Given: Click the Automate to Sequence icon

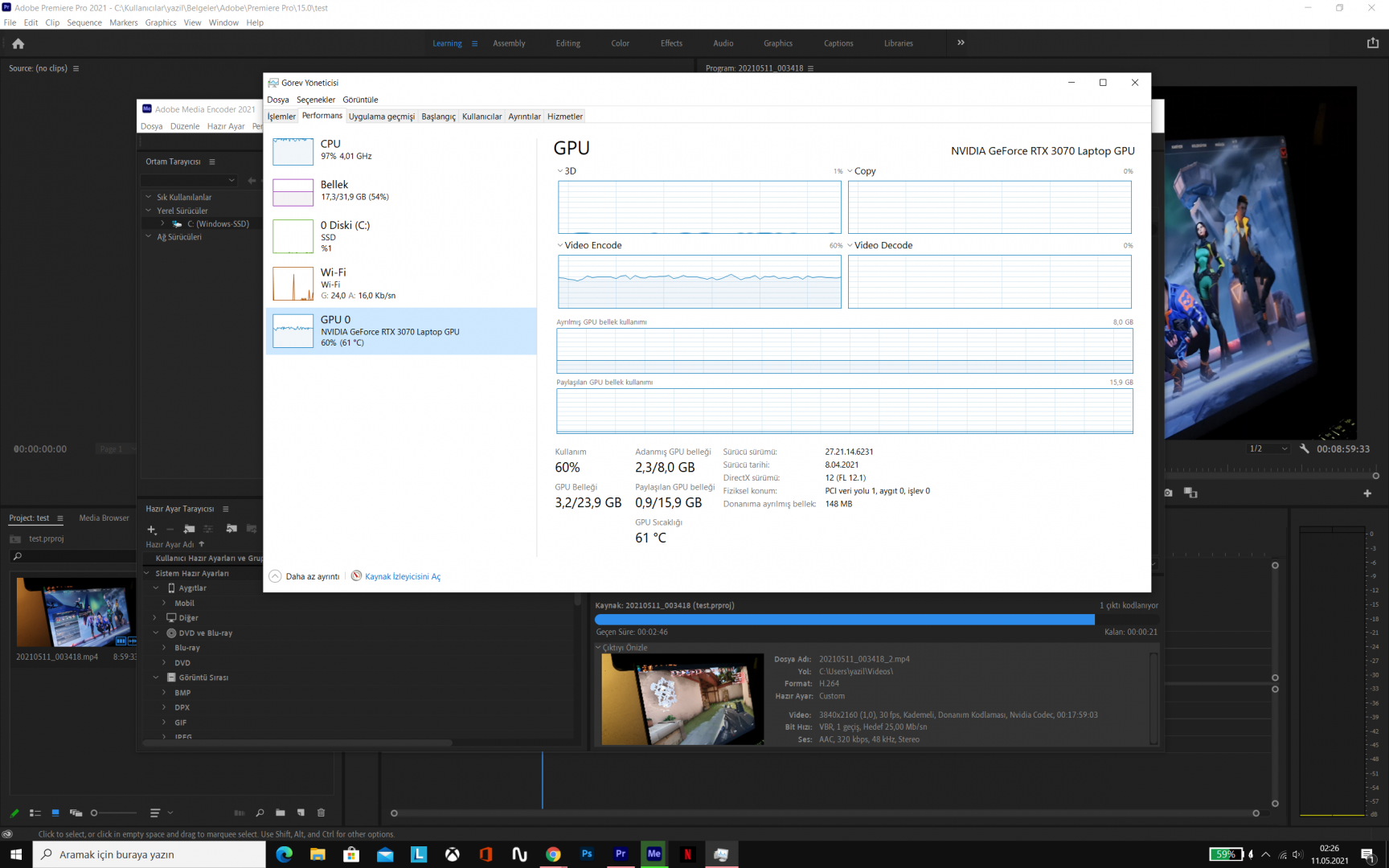Looking at the screenshot, I should click(239, 813).
